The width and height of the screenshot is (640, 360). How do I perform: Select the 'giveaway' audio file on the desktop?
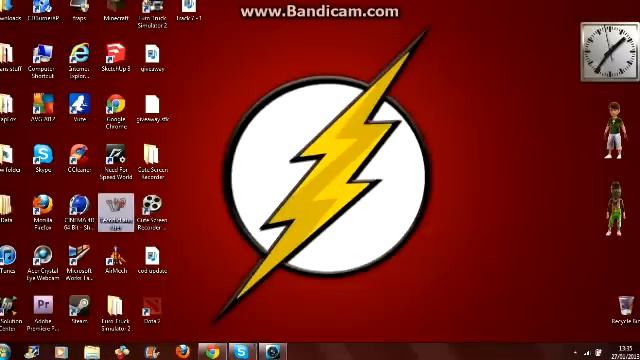[x=152, y=58]
